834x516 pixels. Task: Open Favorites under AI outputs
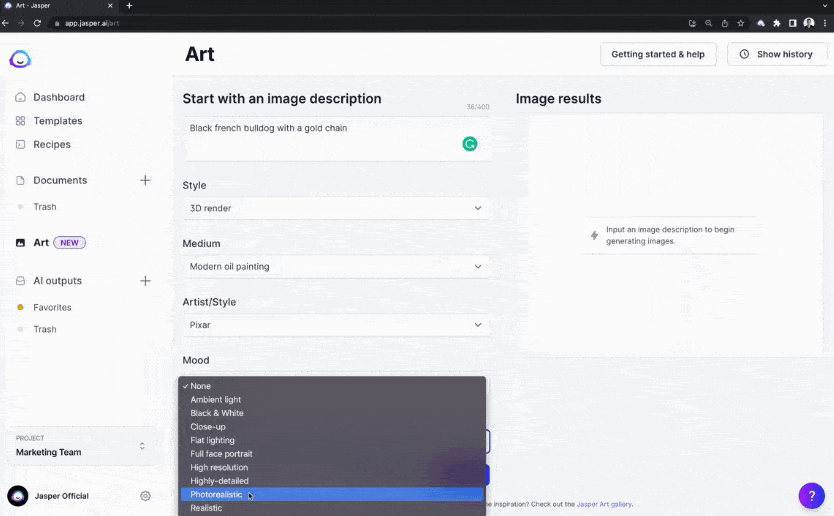(x=52, y=307)
